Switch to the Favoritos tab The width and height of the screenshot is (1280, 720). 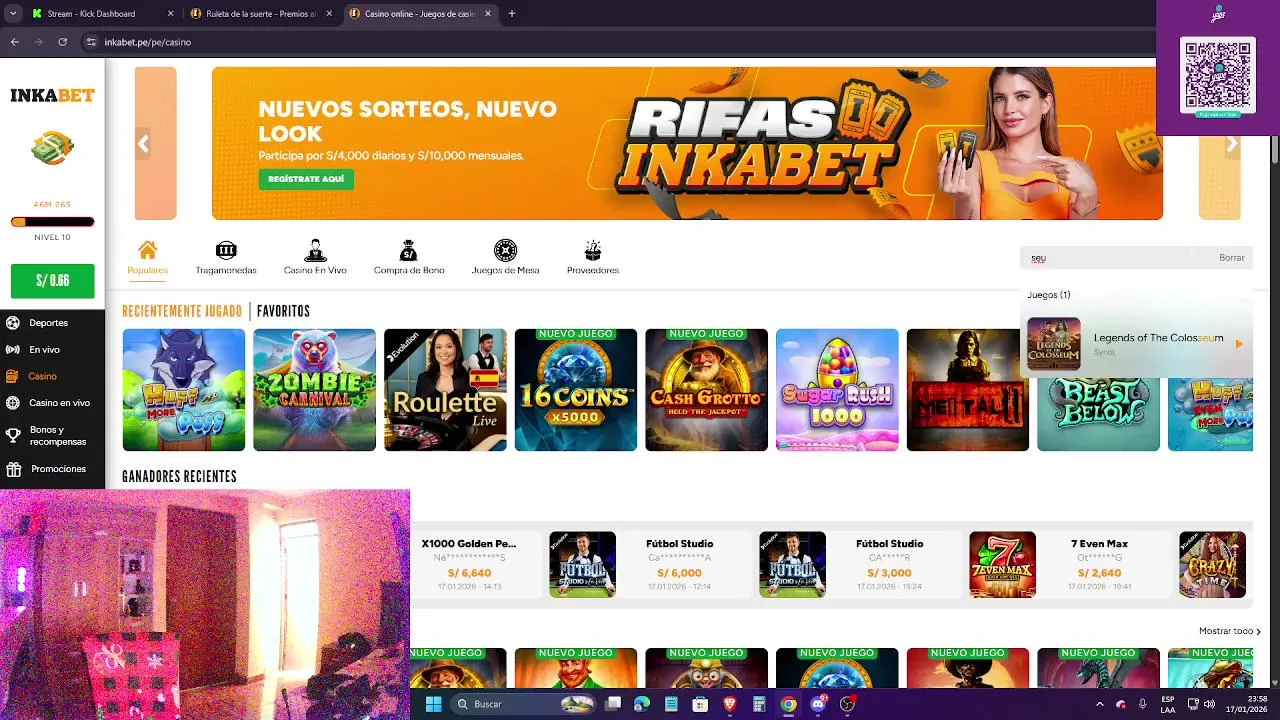[283, 311]
